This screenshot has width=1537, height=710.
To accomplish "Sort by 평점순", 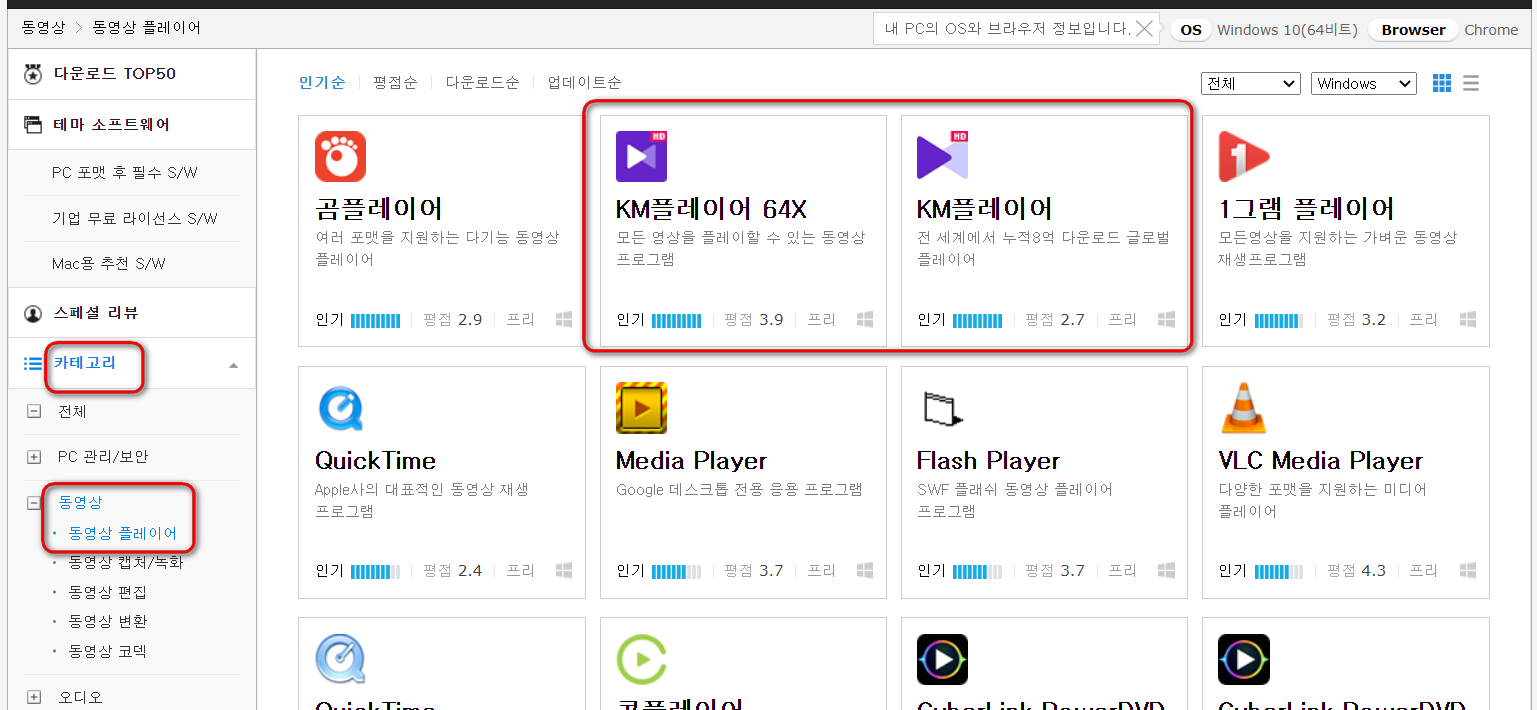I will (395, 83).
